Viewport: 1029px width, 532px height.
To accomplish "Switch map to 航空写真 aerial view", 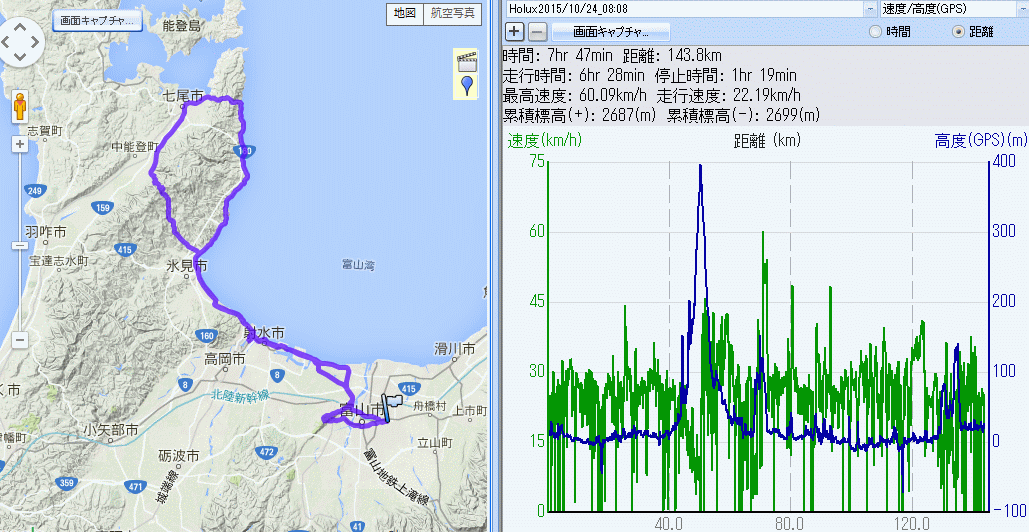I will pyautogui.click(x=453, y=13).
